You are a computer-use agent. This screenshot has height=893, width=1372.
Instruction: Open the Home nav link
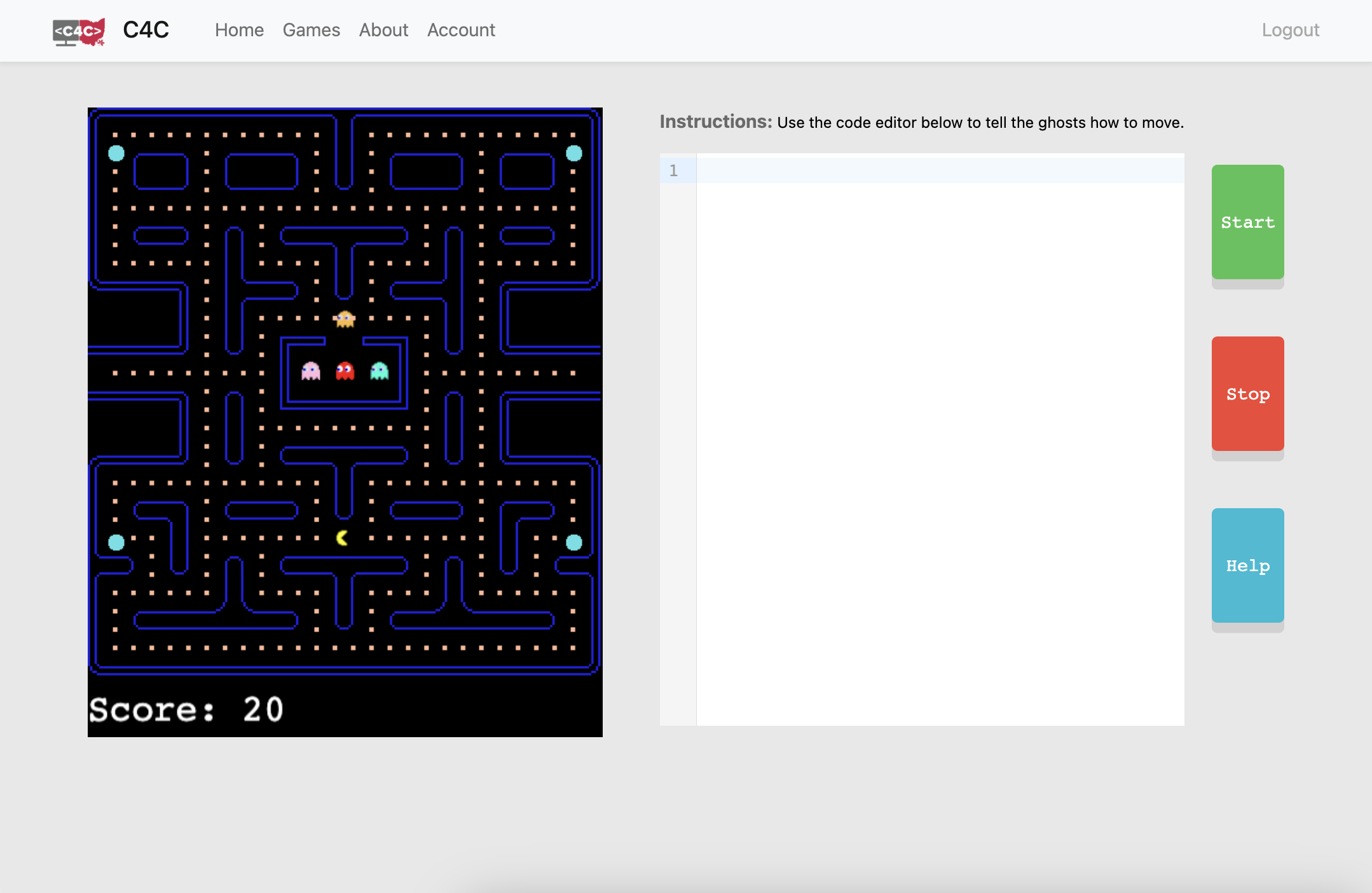pyautogui.click(x=239, y=30)
